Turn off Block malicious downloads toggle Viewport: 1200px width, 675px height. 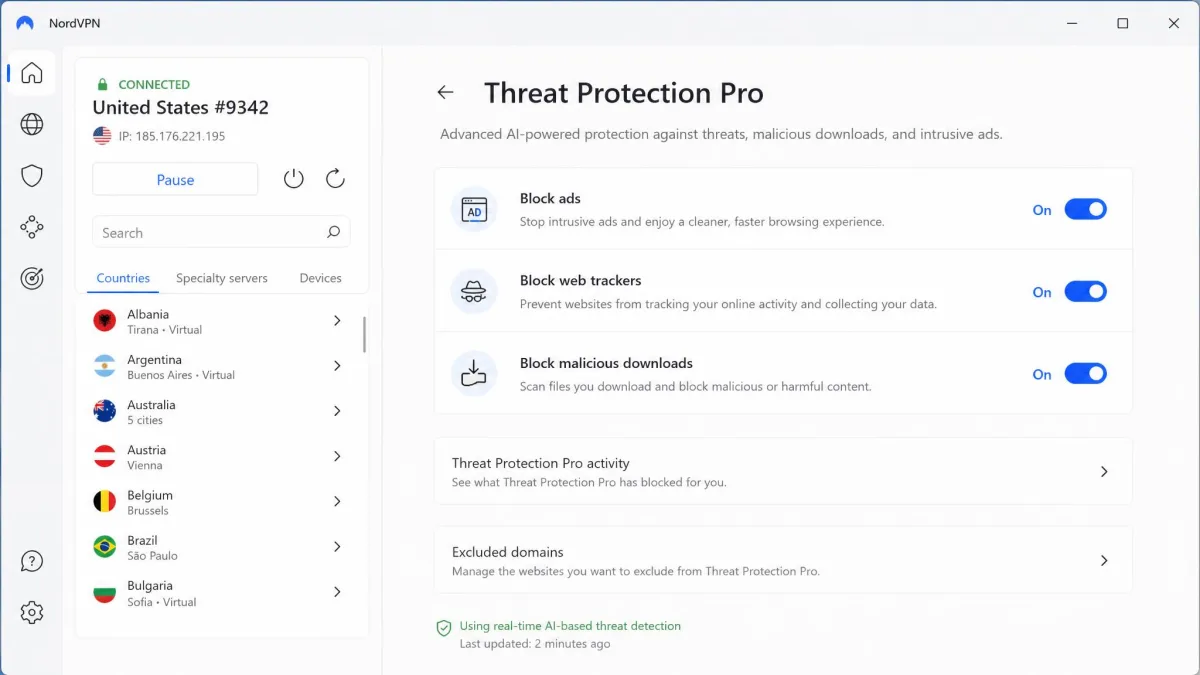(x=1085, y=373)
